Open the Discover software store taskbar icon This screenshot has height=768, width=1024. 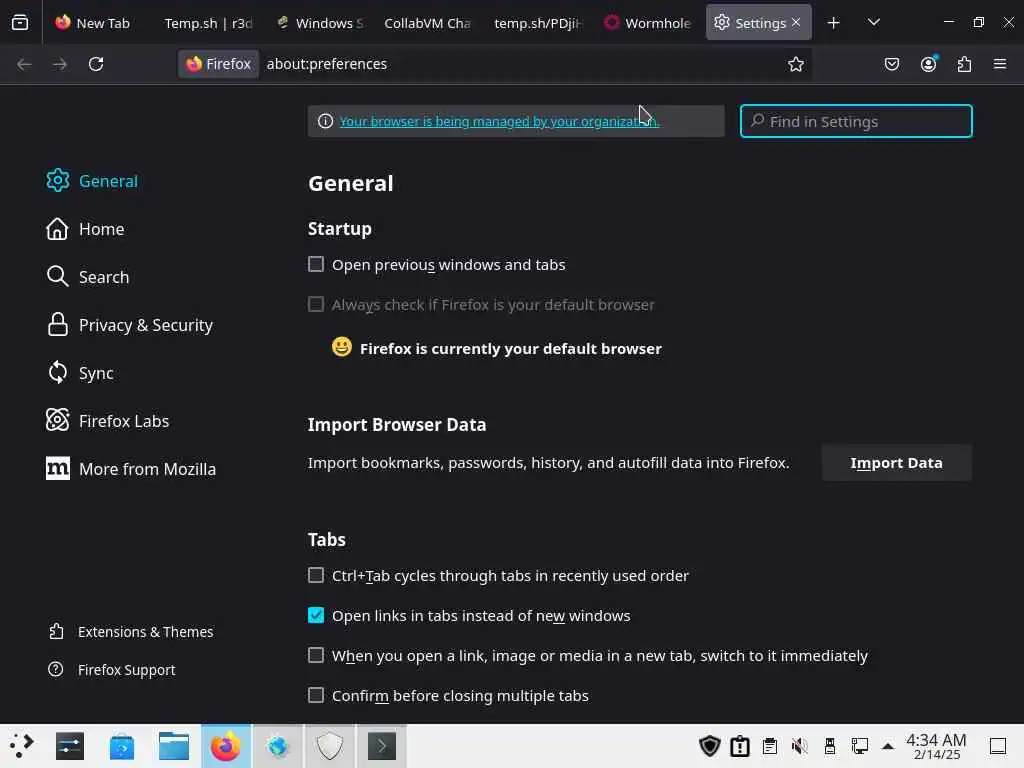pos(121,746)
